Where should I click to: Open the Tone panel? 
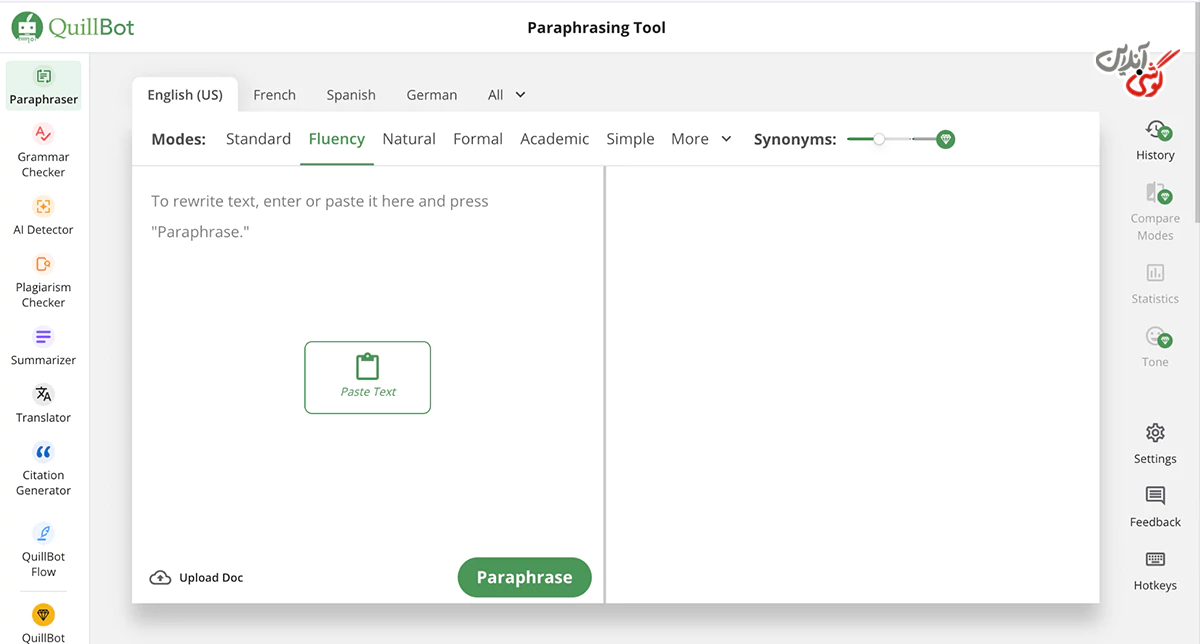(x=1155, y=346)
